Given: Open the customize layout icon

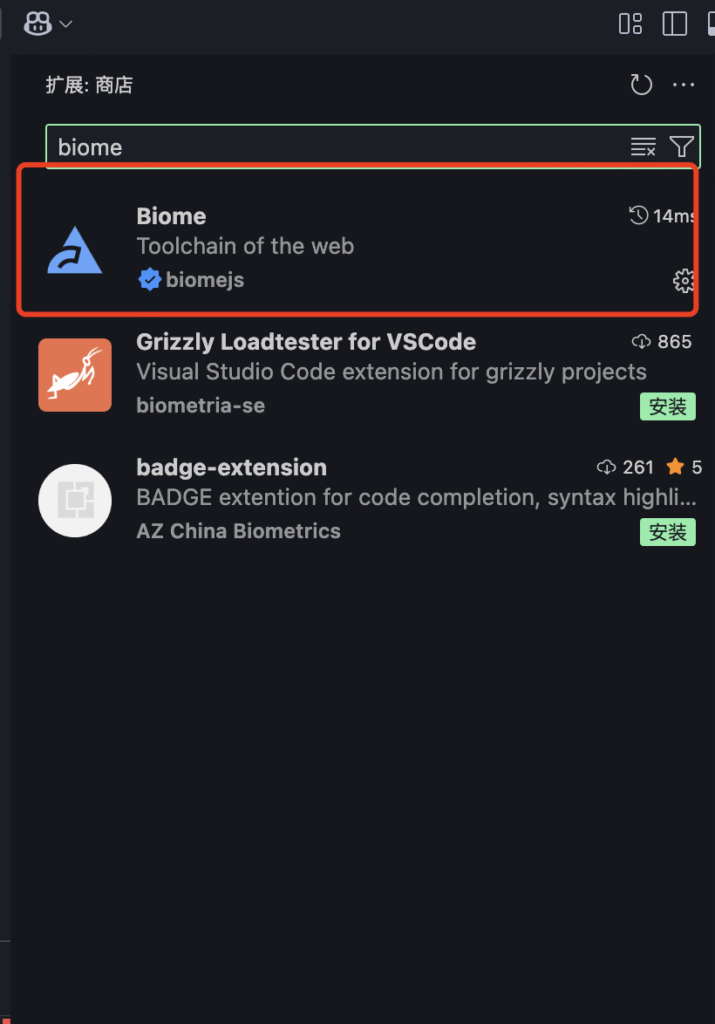Looking at the screenshot, I should 630,24.
